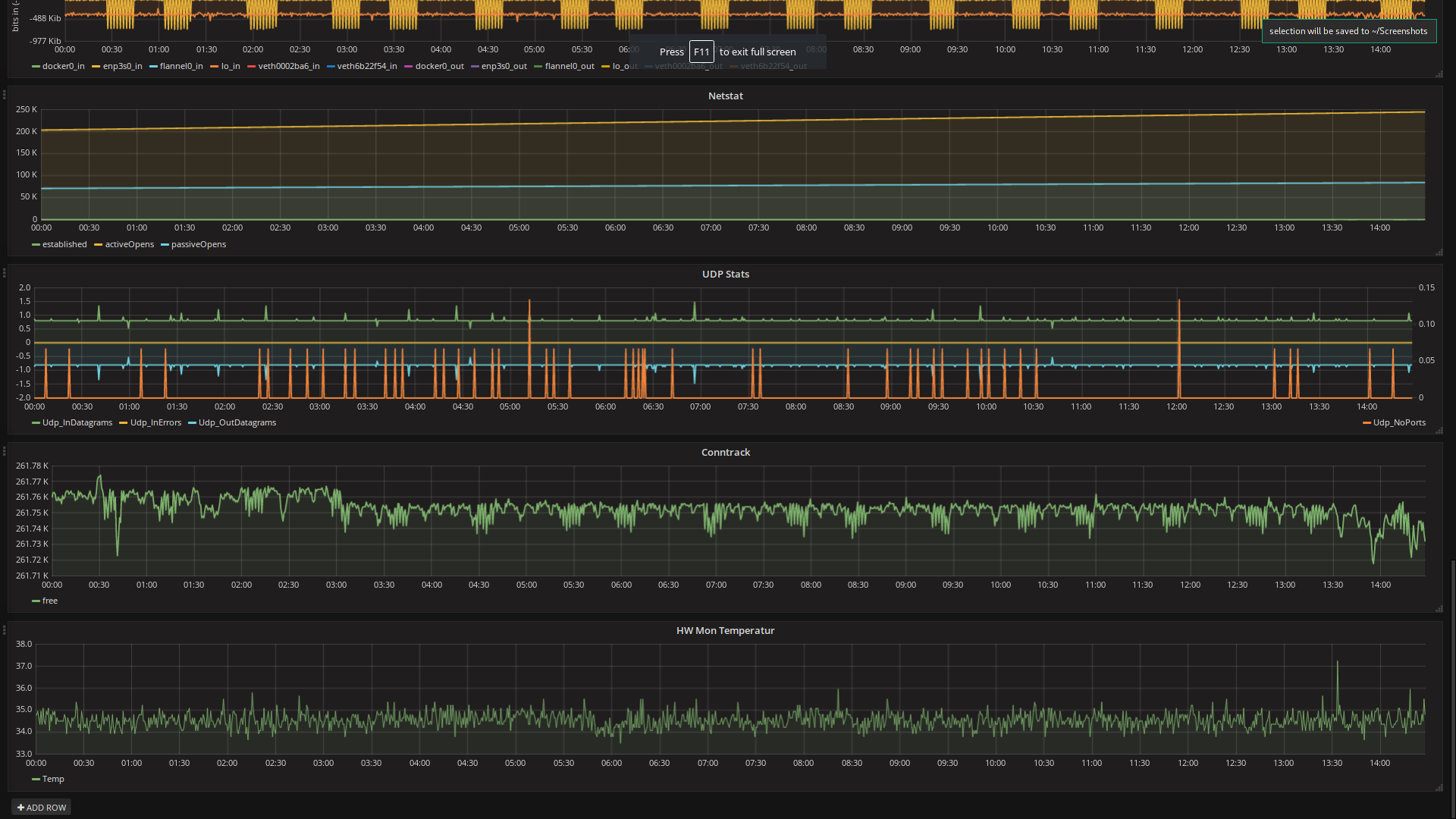This screenshot has height=819, width=1456.
Task: Open the UDP Stats row handle menu
Action: coord(4,273)
